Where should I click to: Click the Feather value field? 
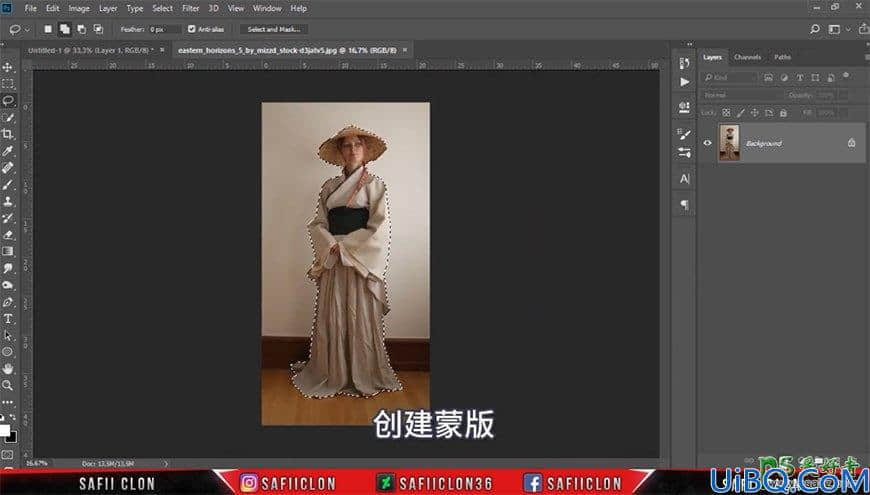tap(165, 29)
